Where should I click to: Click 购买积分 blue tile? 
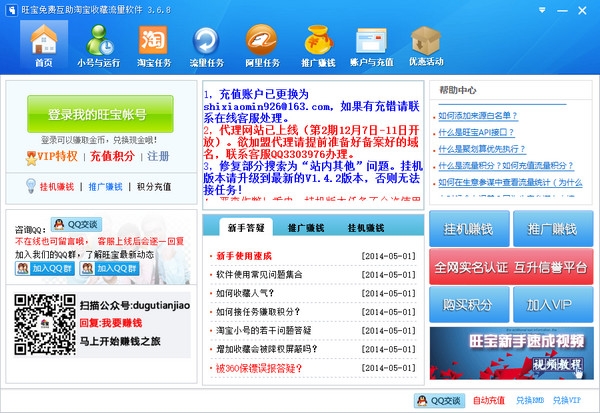(x=469, y=304)
